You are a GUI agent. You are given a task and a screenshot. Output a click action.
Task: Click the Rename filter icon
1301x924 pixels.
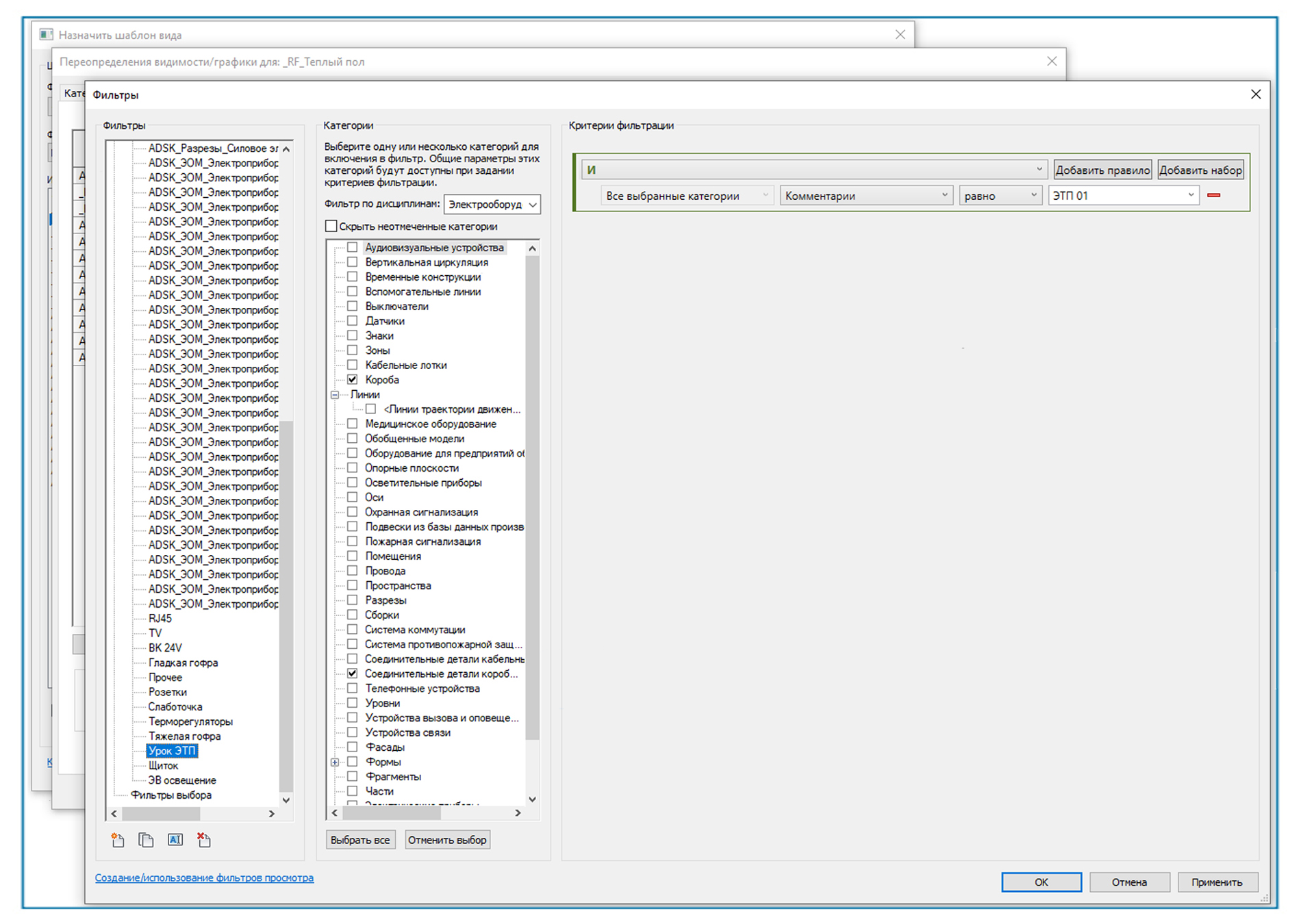(x=175, y=840)
